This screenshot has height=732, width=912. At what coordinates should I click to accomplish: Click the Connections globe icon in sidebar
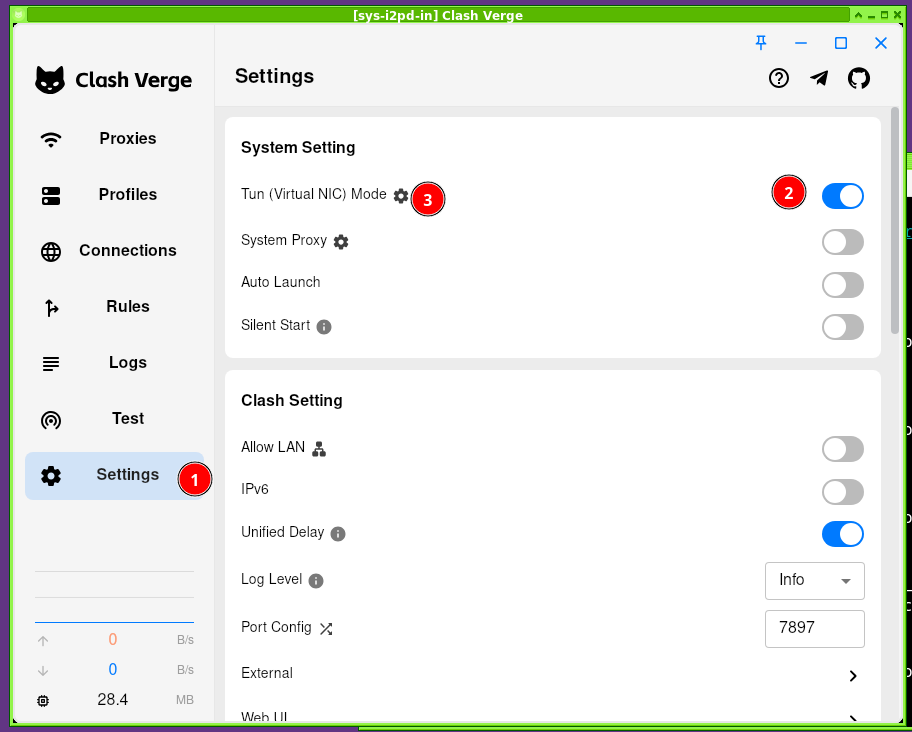(51, 252)
